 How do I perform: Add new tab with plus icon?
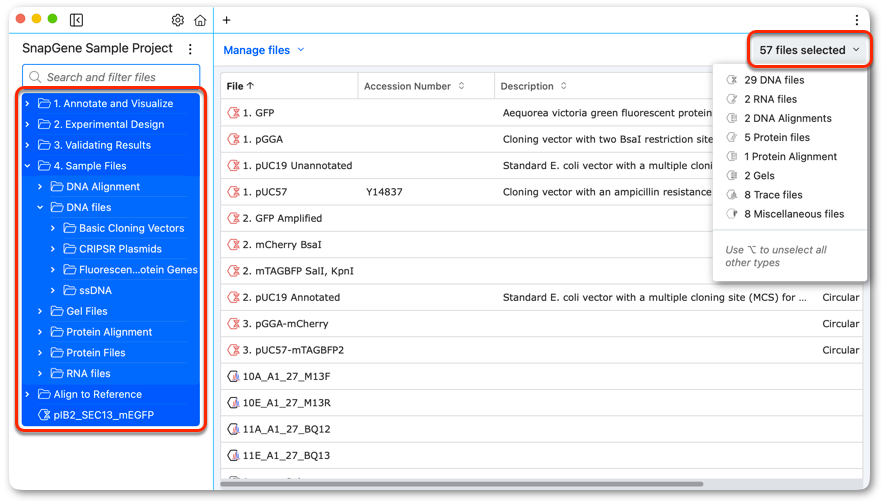click(226, 20)
